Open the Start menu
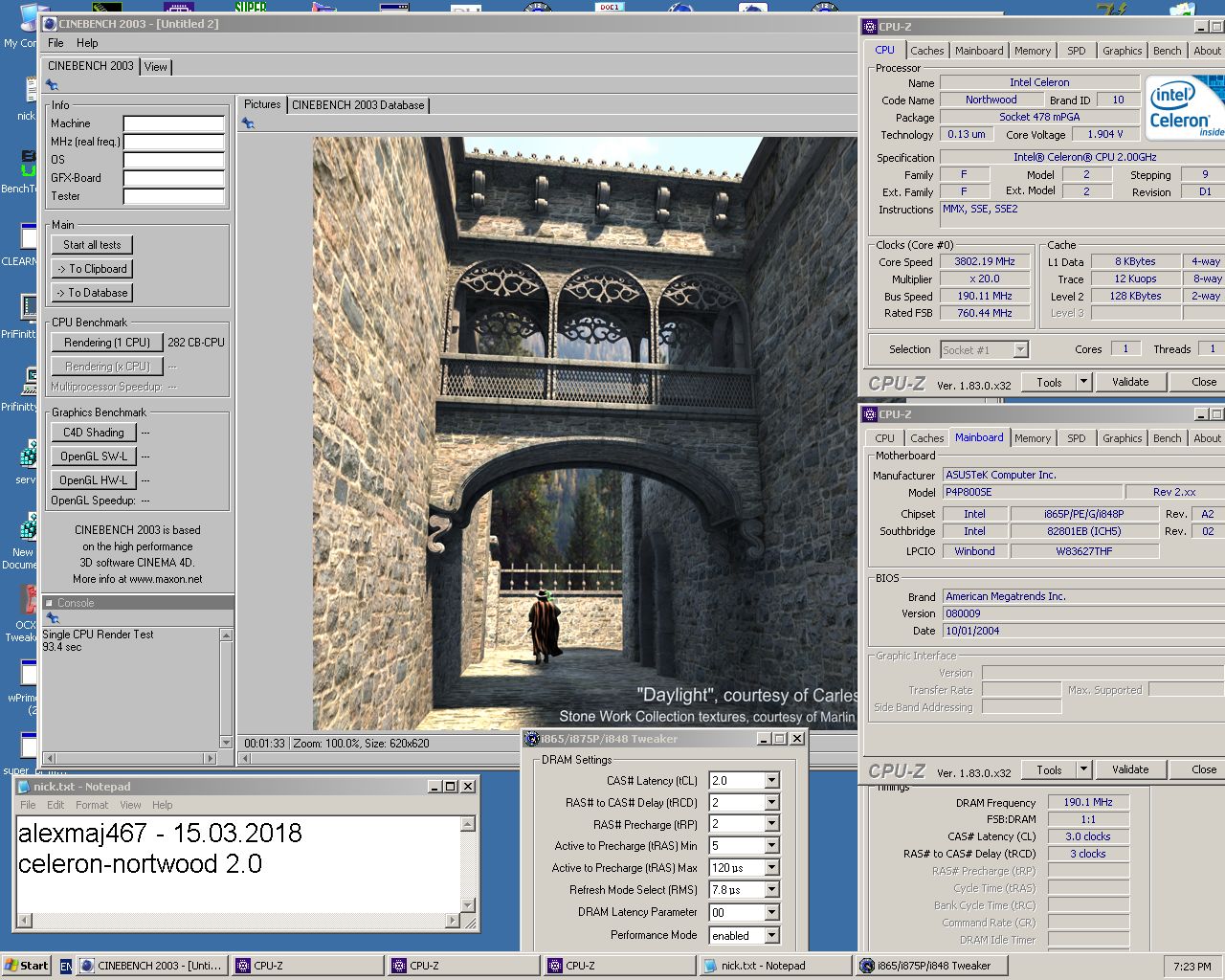The image size is (1225, 980). pyautogui.click(x=27, y=966)
